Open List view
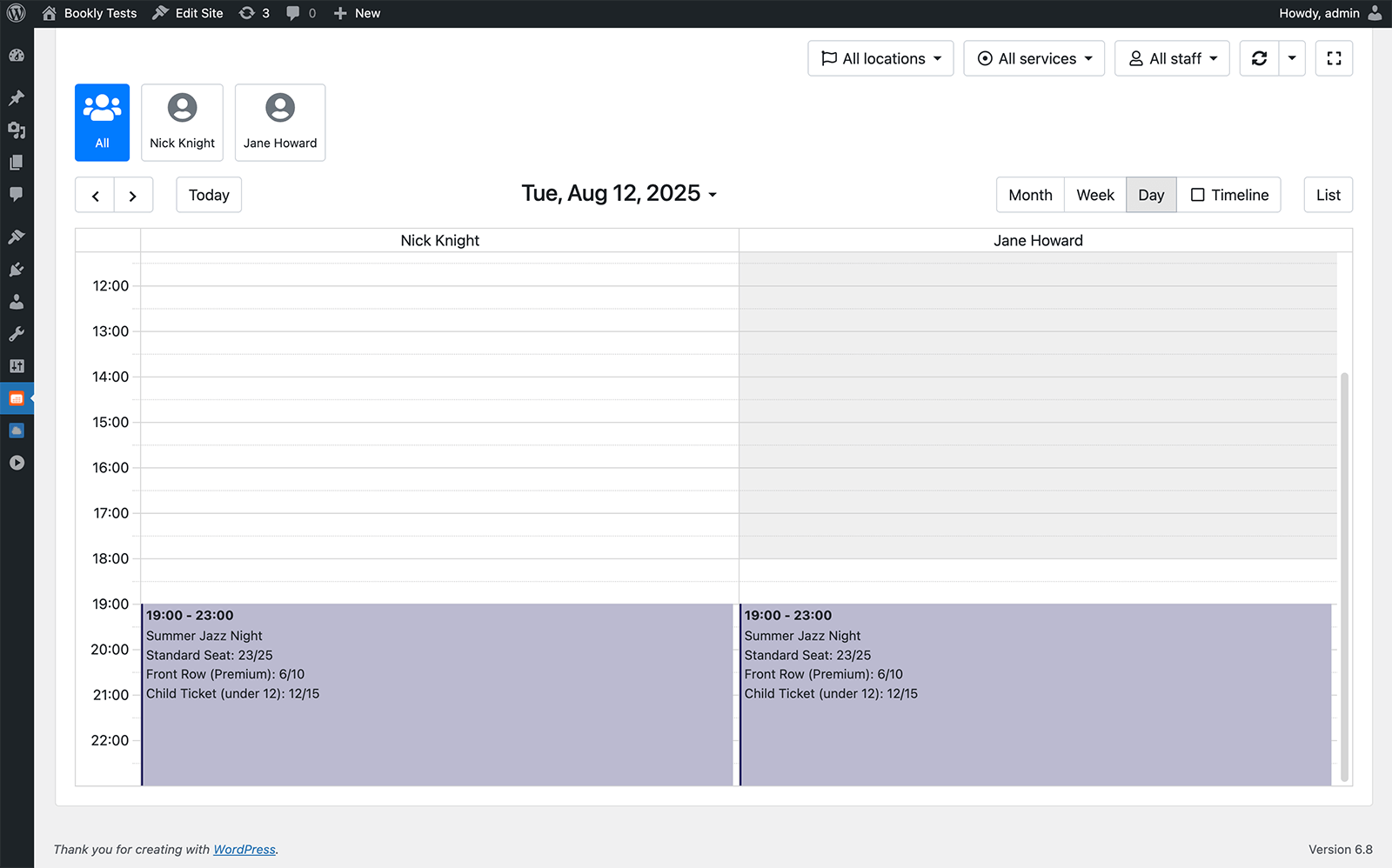The width and height of the screenshot is (1392, 868). click(x=1328, y=195)
